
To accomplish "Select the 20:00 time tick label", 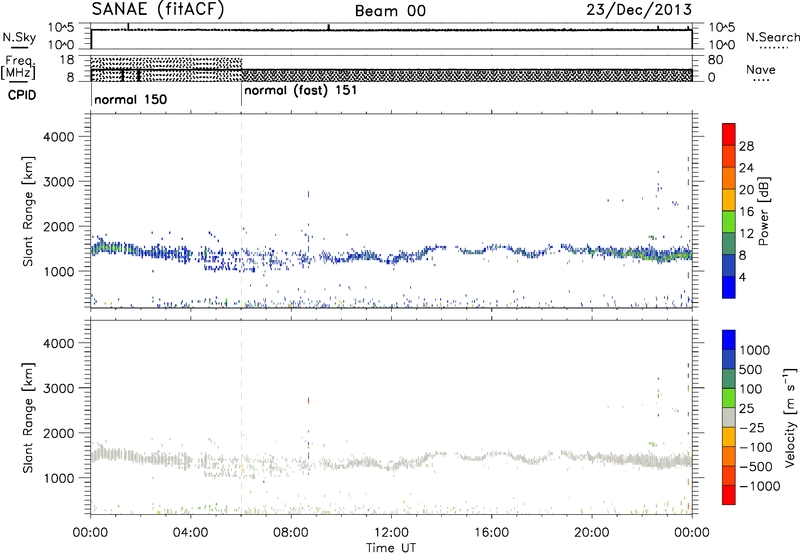I will [591, 533].
